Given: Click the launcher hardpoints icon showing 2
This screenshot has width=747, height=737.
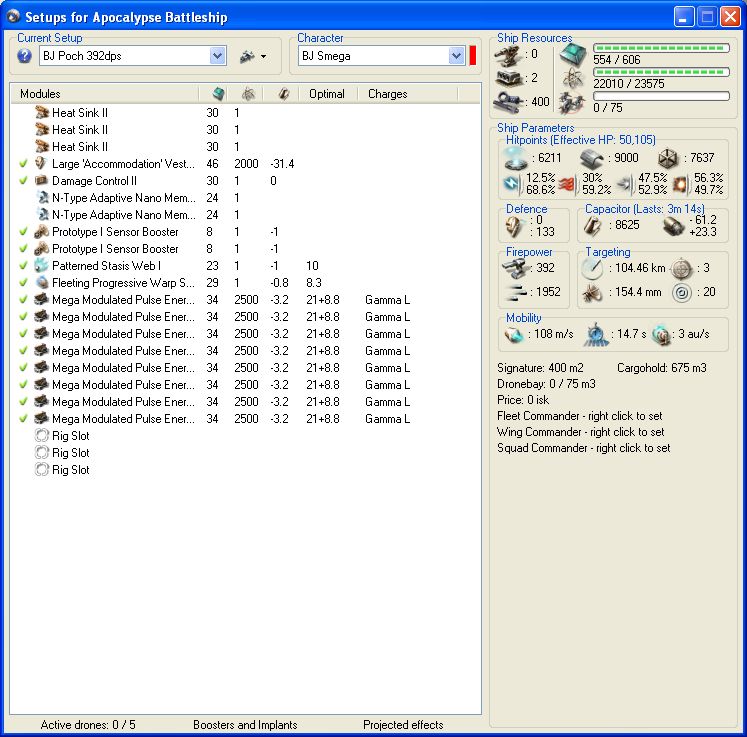Looking at the screenshot, I should coord(509,78).
